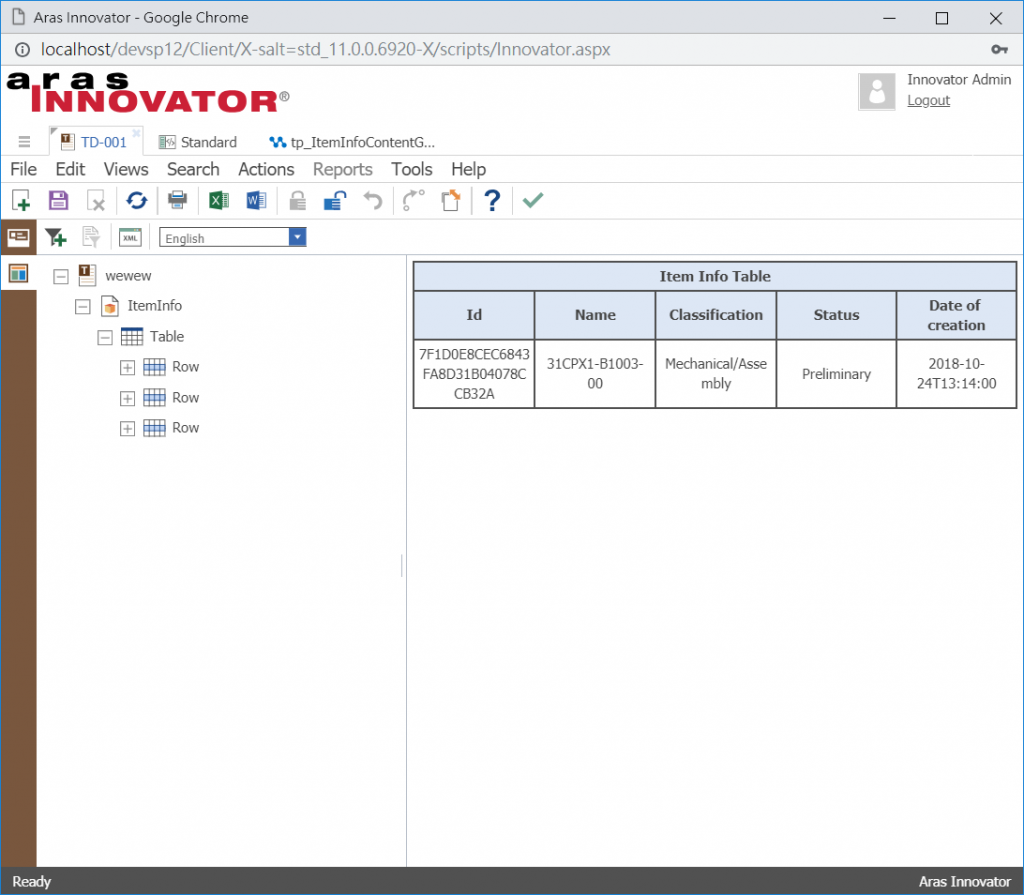The height and width of the screenshot is (895, 1024).
Task: Collapse the ItemInfo tree node
Action: point(82,306)
